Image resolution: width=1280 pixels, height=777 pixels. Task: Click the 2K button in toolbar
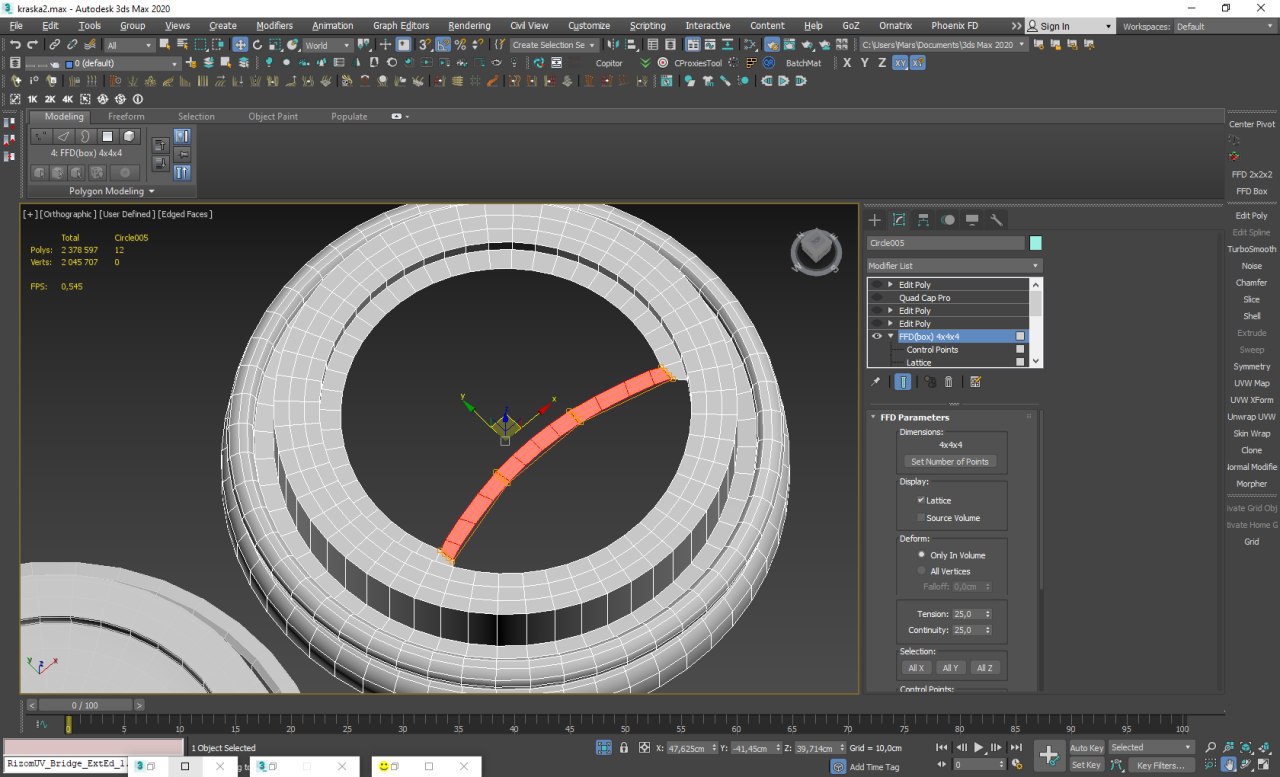pyautogui.click(x=50, y=99)
